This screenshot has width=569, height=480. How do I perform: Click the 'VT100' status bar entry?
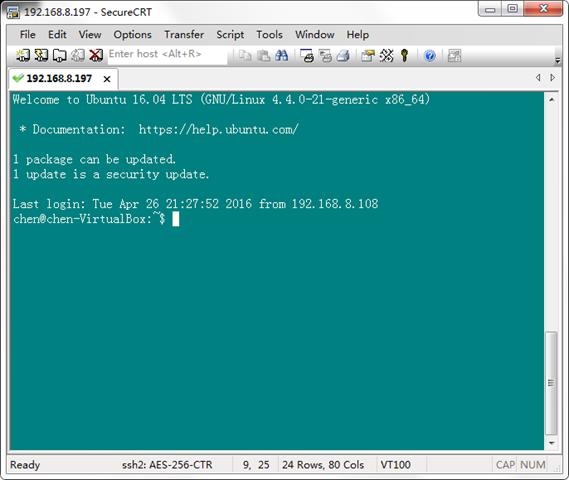point(396,465)
